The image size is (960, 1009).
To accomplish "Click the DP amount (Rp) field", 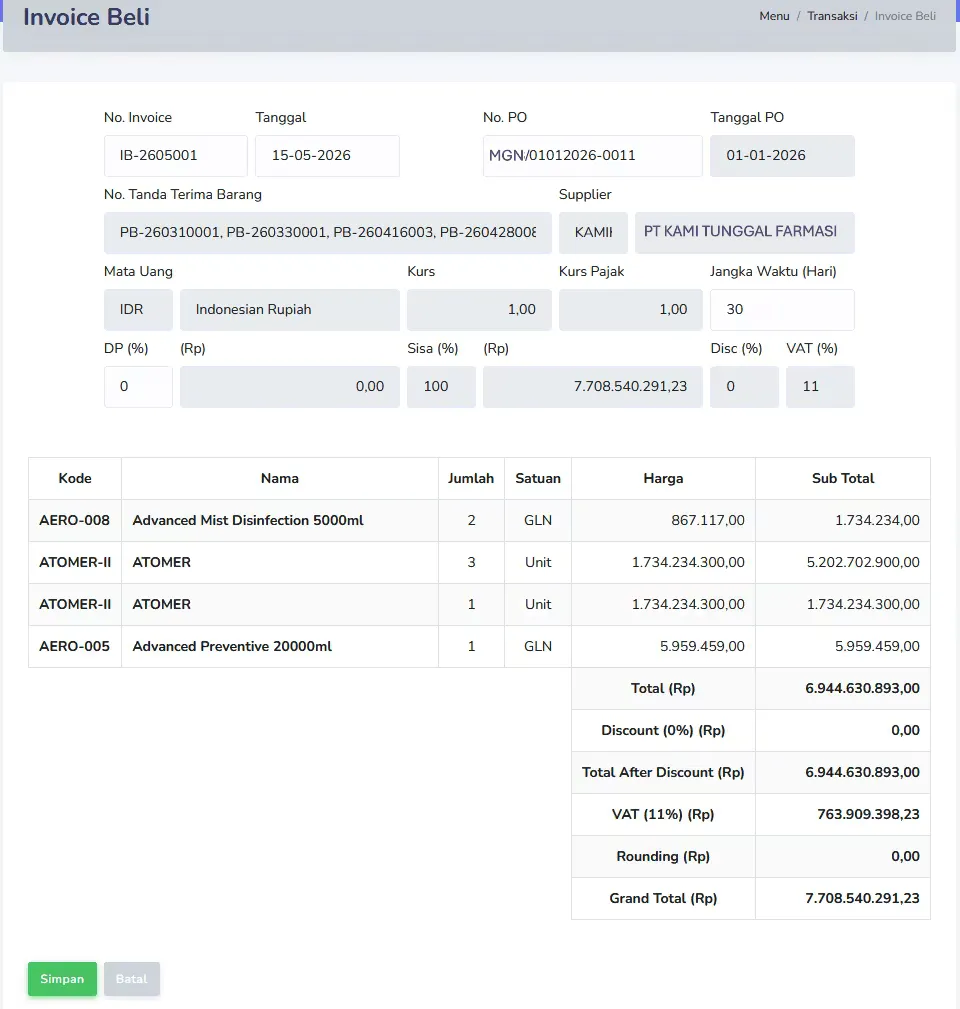I will coord(290,387).
